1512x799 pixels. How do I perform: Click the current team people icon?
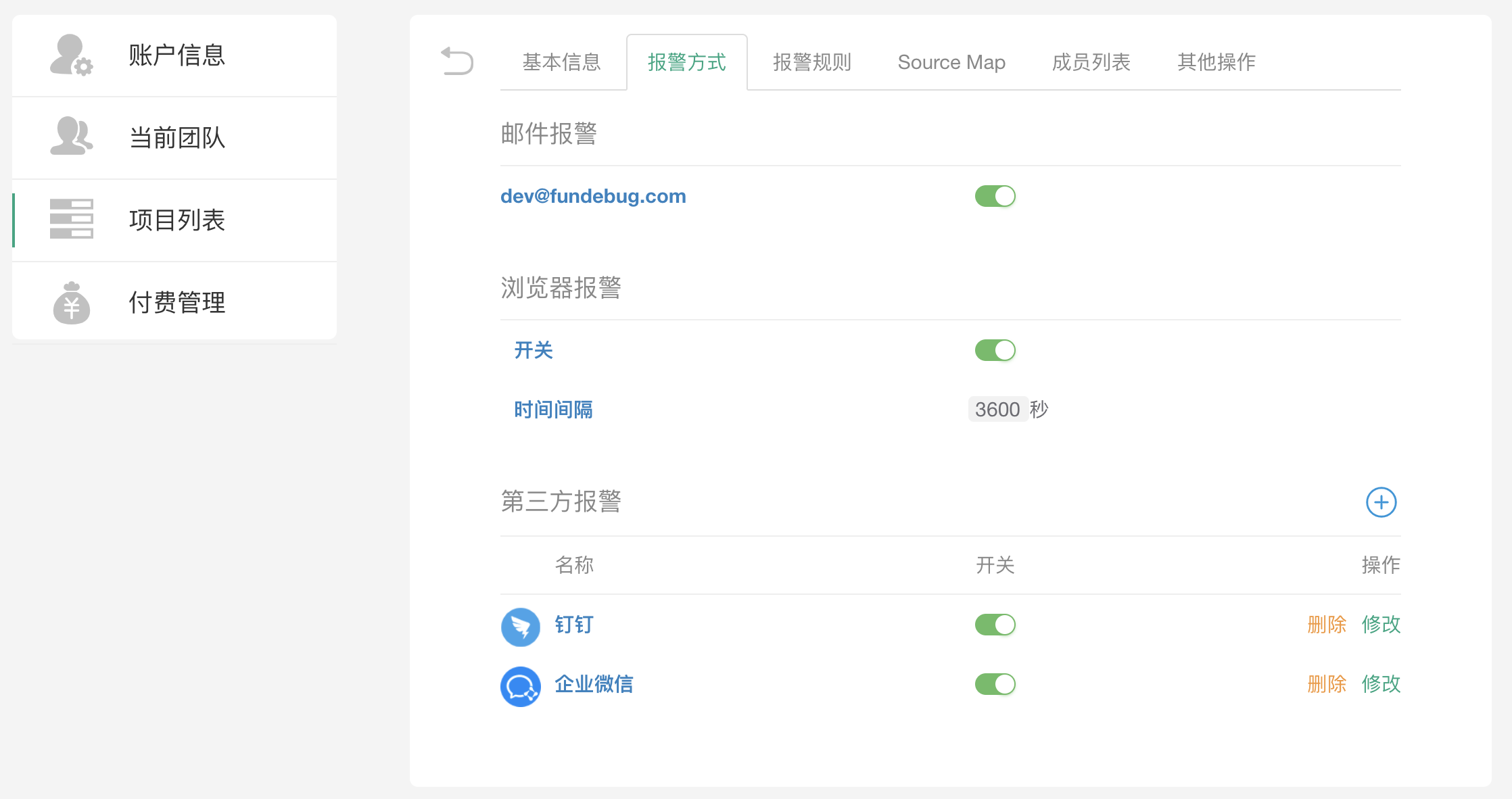[71, 137]
